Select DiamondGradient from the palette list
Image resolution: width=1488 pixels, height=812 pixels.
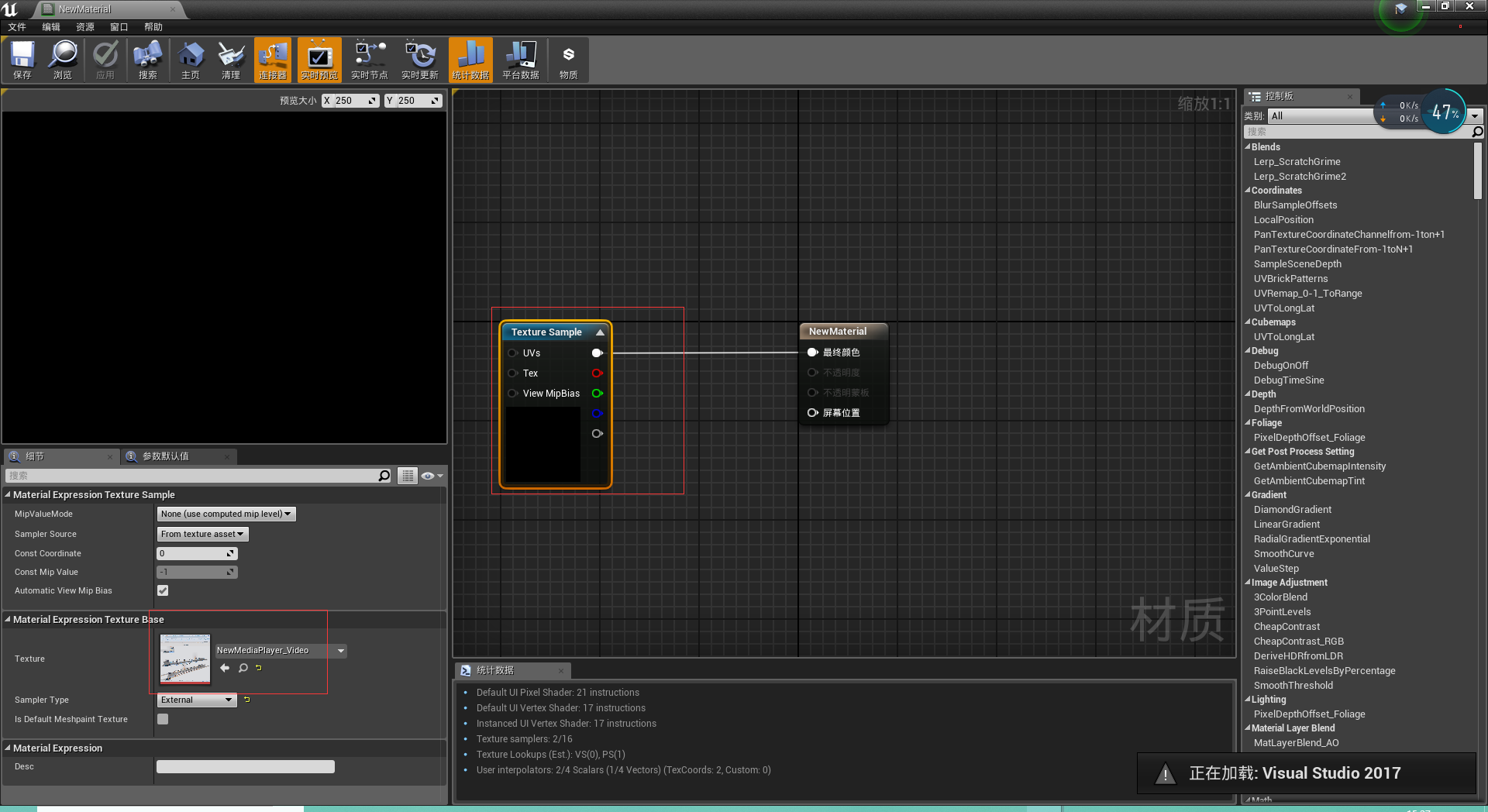click(1291, 509)
